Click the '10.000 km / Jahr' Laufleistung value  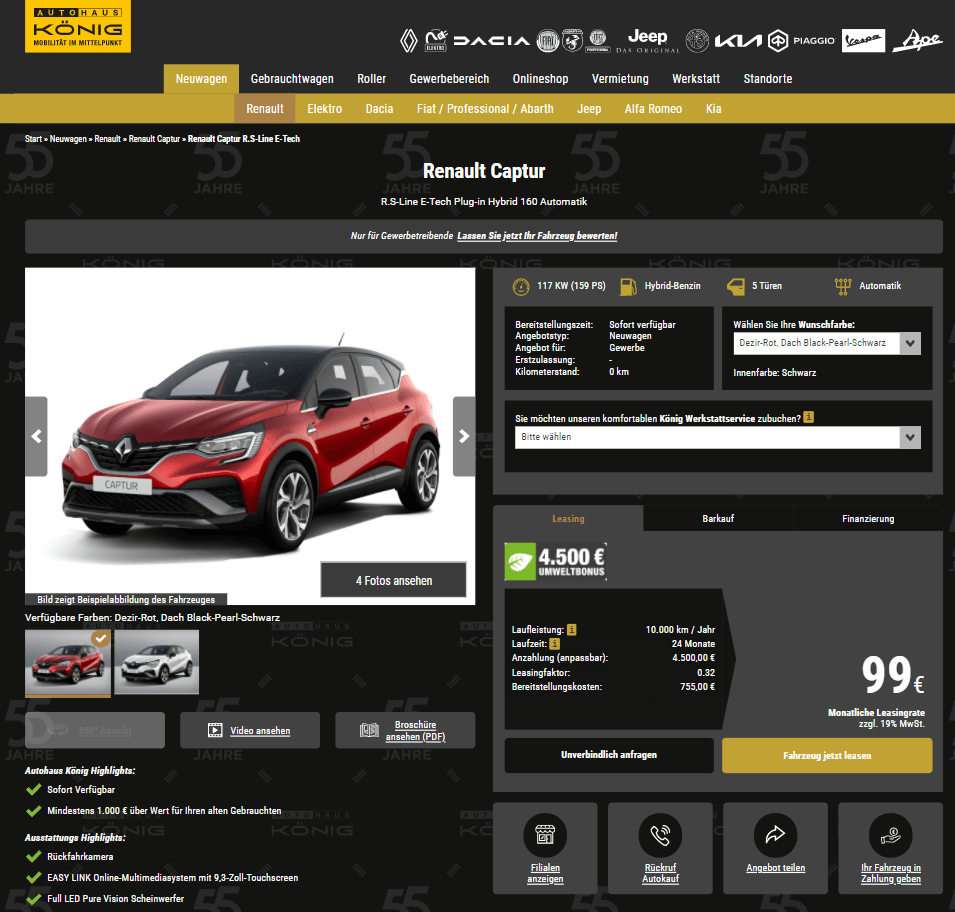(x=680, y=630)
